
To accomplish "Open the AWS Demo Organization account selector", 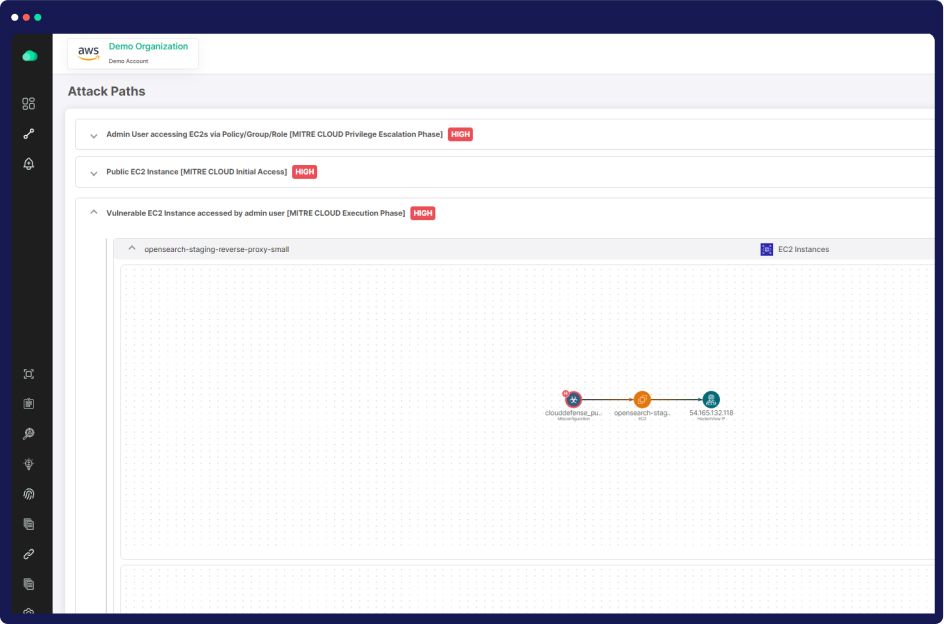I will [x=133, y=53].
